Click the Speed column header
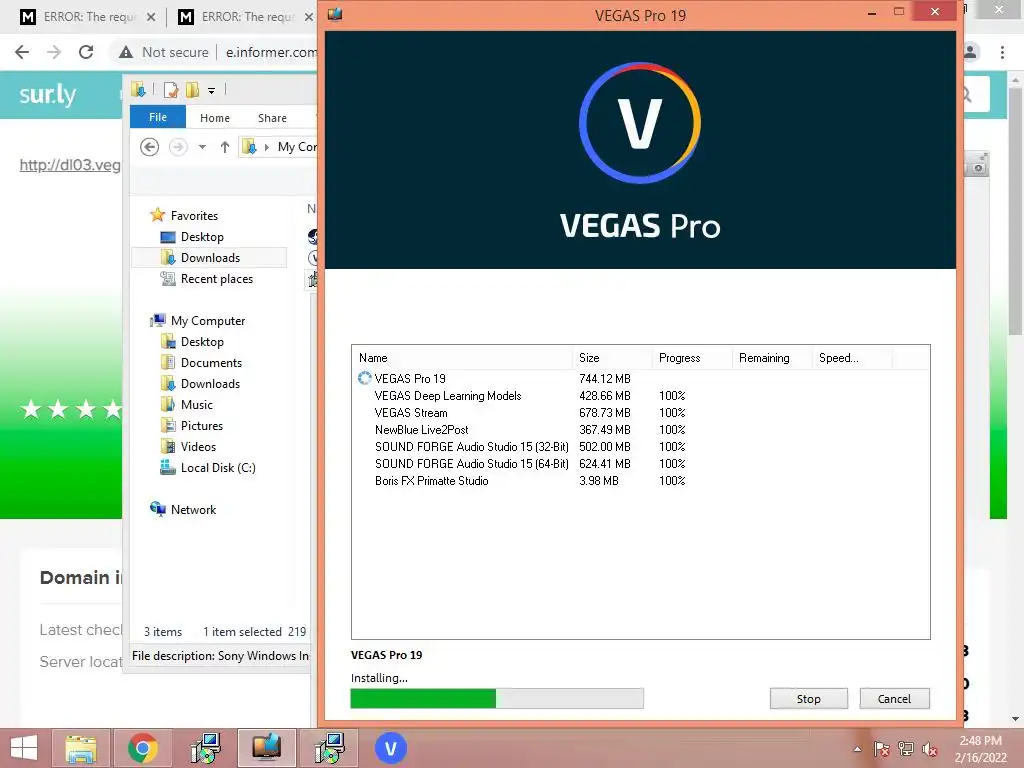This screenshot has width=1024, height=768. pyautogui.click(x=852, y=358)
